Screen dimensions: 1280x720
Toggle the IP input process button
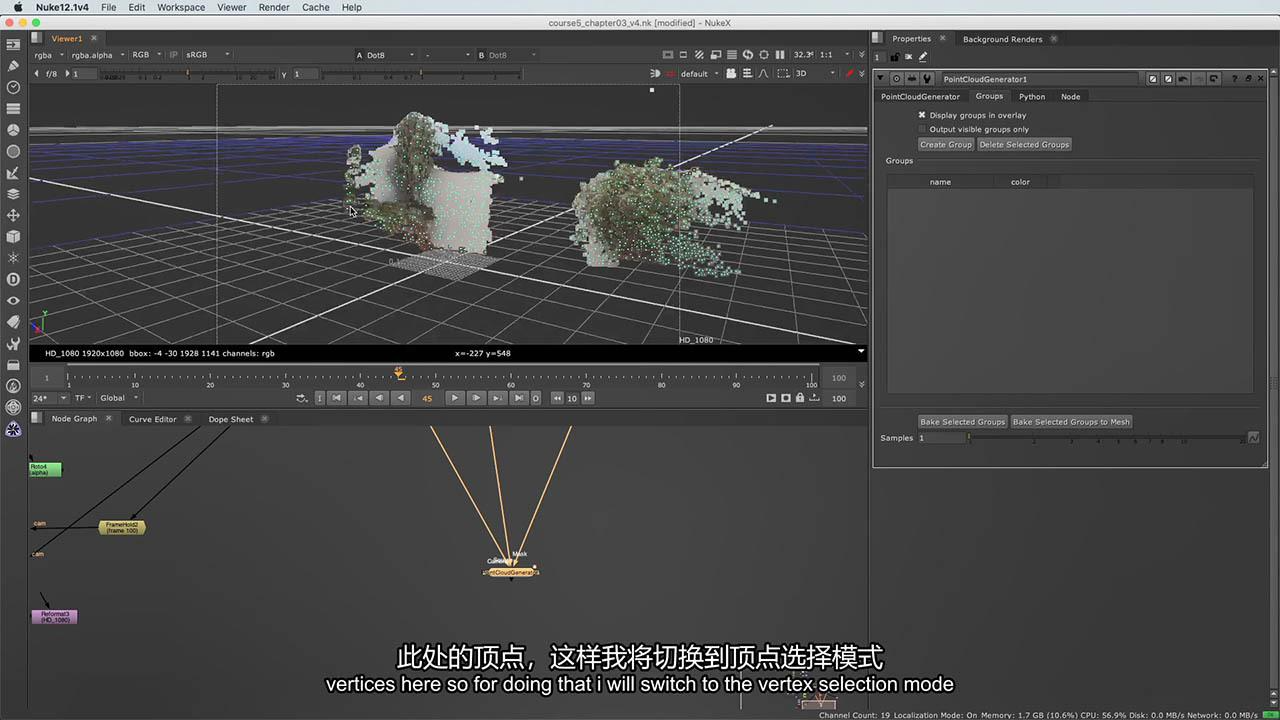174,55
